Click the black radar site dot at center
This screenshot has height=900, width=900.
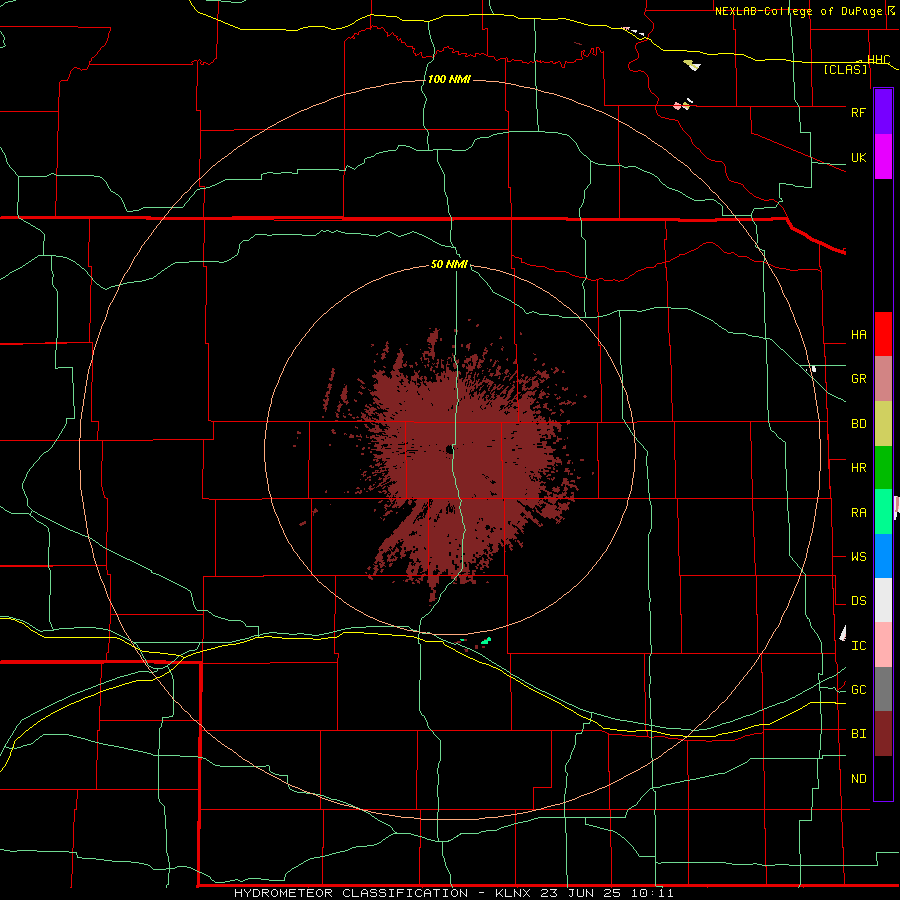pyautogui.click(x=449, y=449)
